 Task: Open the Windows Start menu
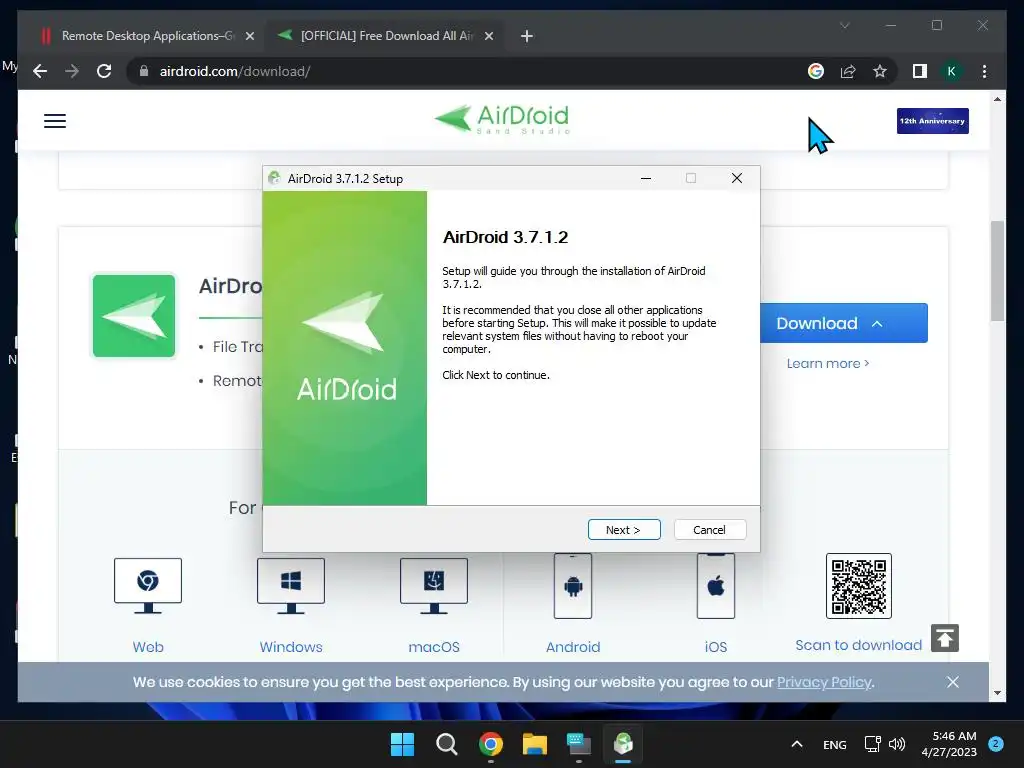pos(402,744)
